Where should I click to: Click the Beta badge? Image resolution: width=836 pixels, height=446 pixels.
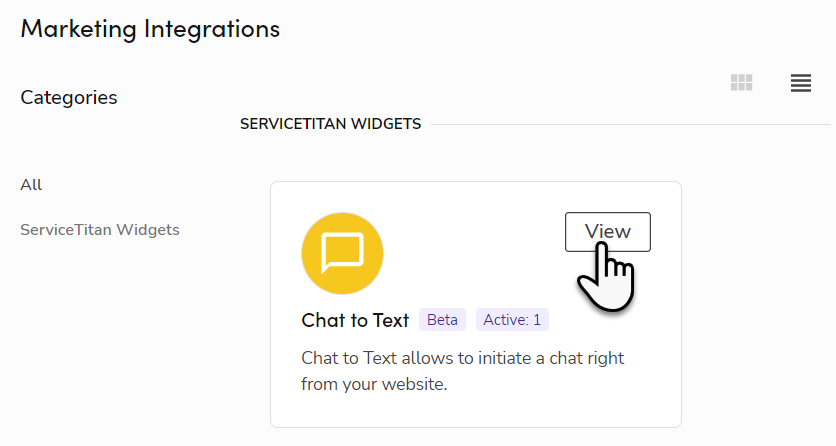(442, 320)
